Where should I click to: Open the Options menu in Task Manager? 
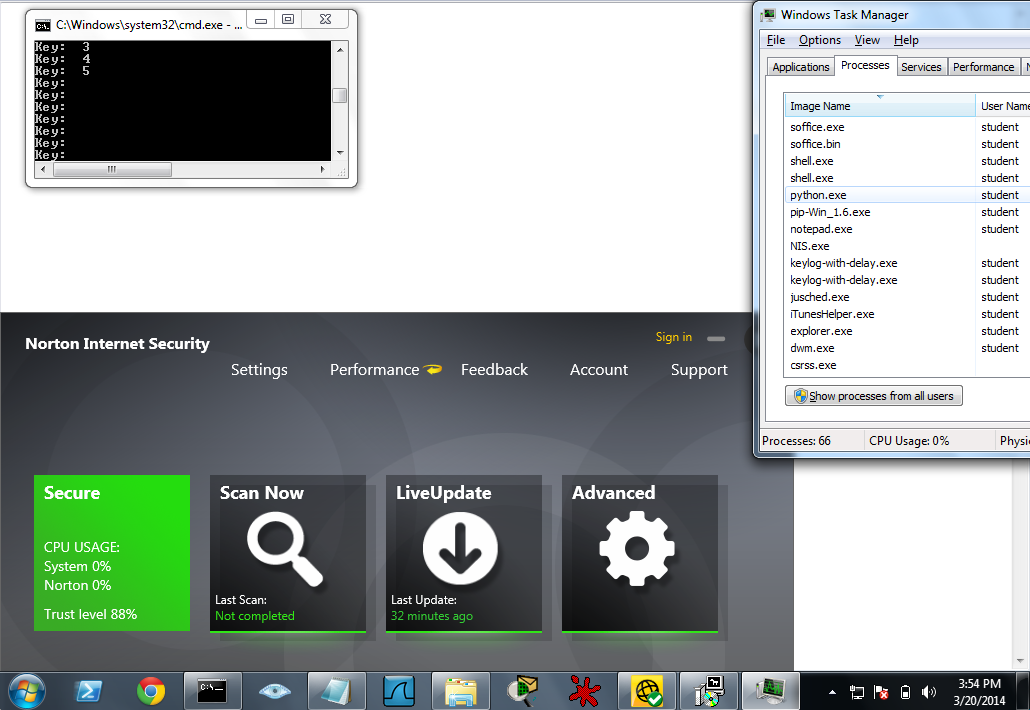[819, 40]
